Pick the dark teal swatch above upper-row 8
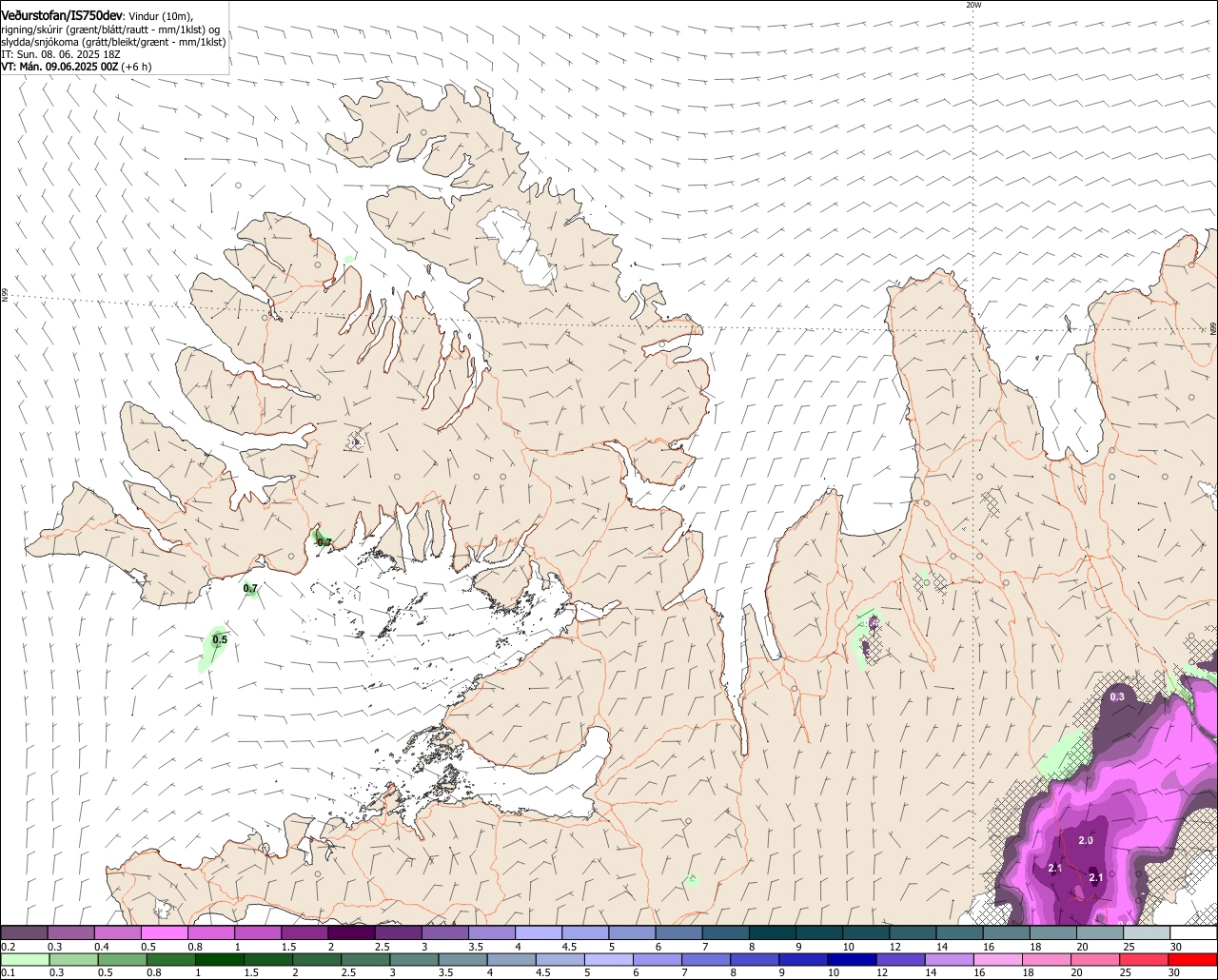Screen dimensions: 1218x980 pyautogui.click(x=773, y=933)
